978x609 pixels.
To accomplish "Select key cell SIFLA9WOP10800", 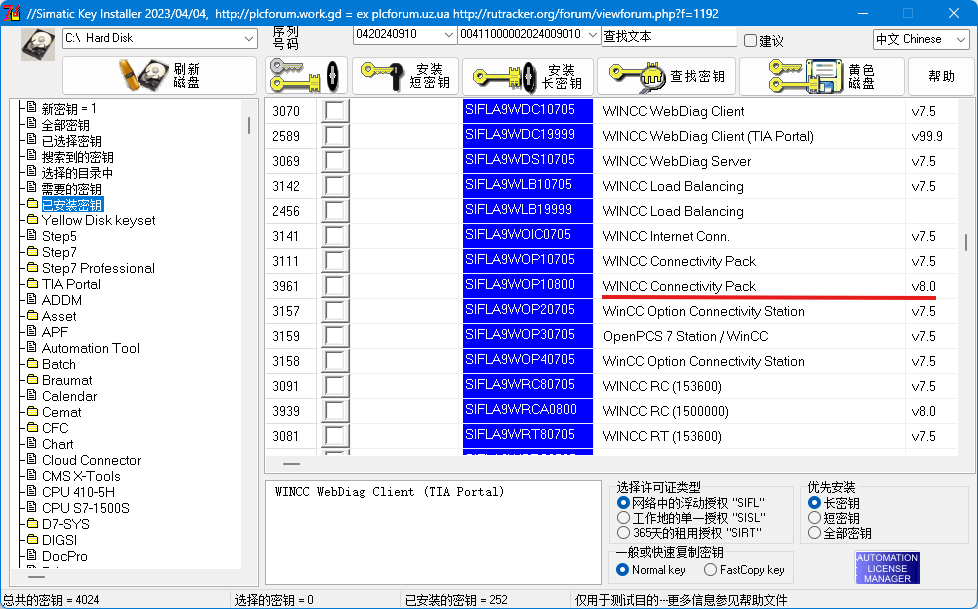I will click(528, 285).
